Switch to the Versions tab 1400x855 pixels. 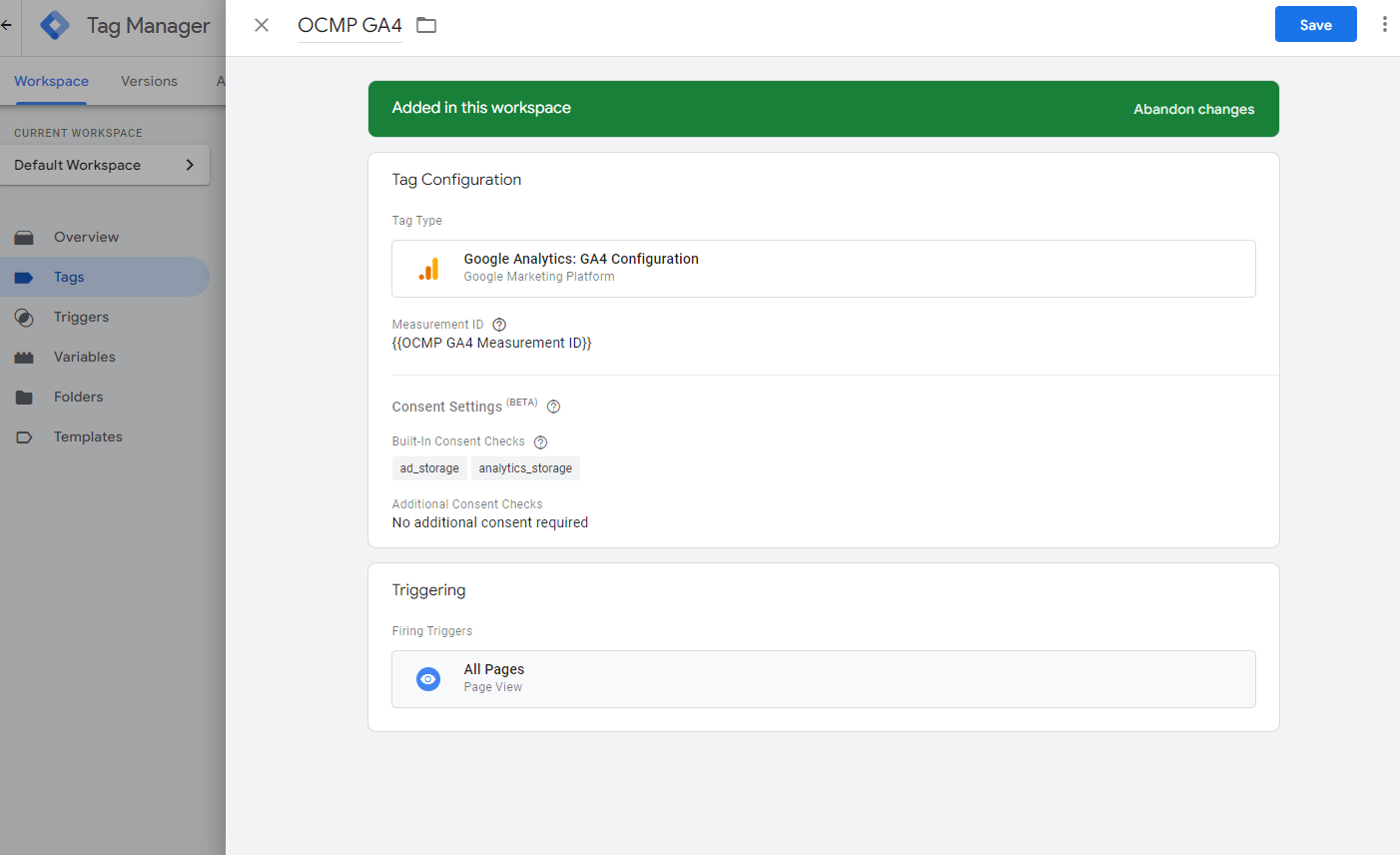149,82
